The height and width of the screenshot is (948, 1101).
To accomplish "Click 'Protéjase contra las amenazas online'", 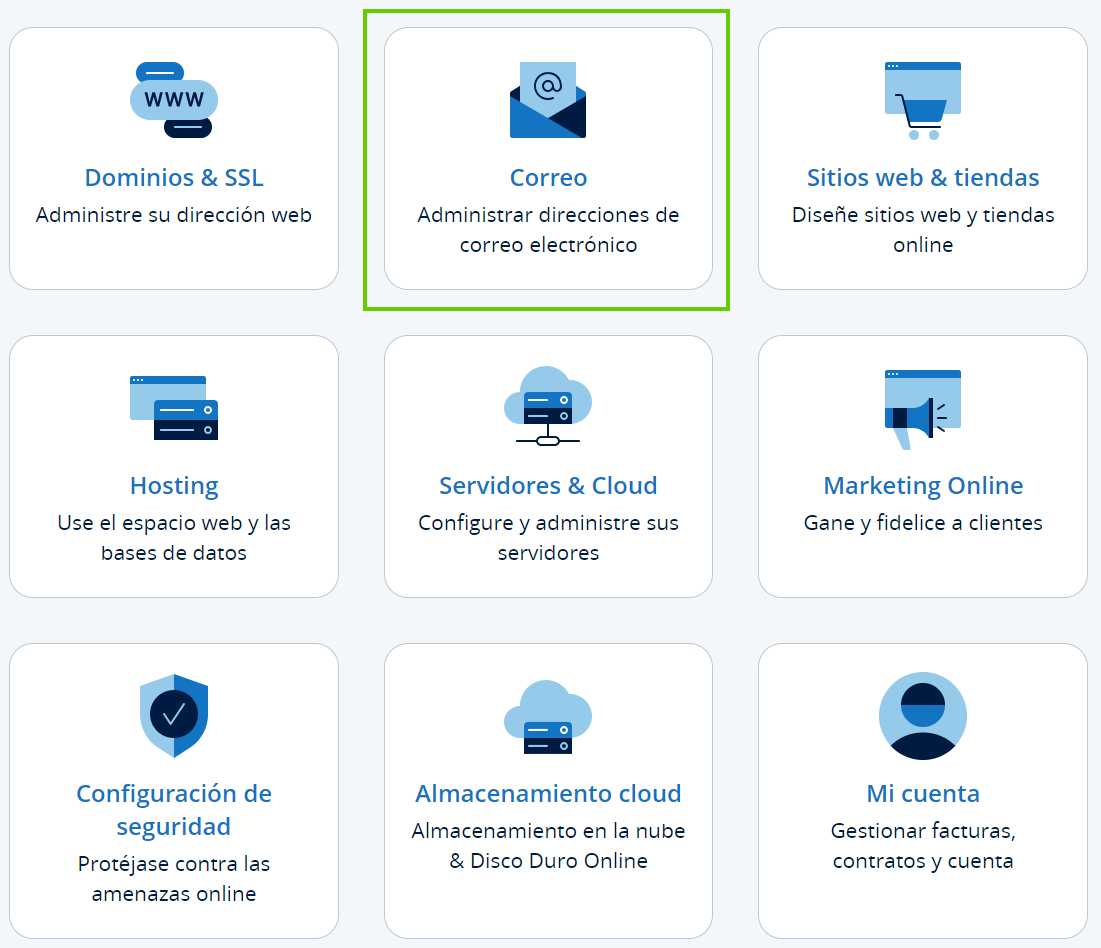I will 174,878.
